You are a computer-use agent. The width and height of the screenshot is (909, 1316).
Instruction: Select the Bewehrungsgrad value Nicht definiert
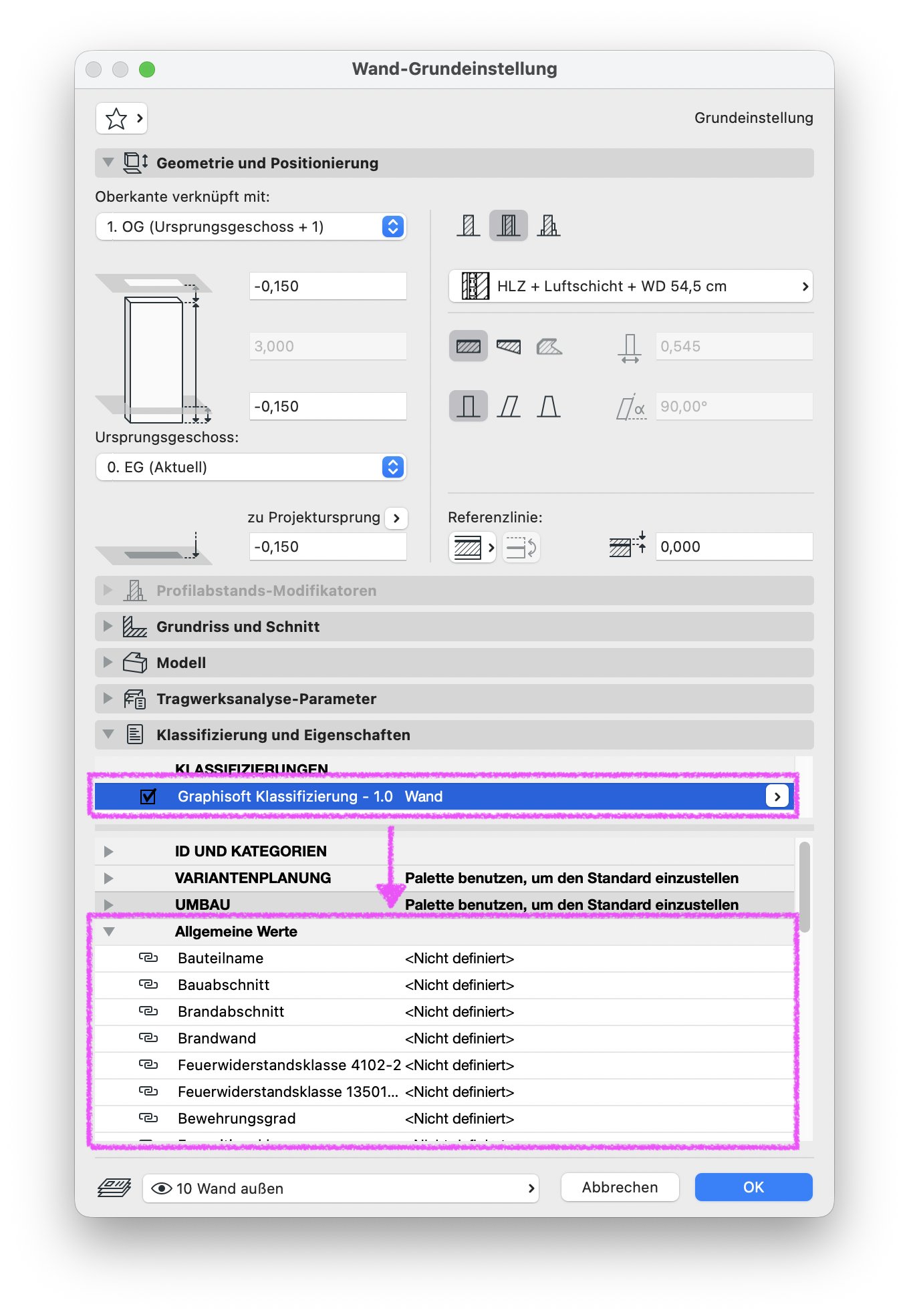click(460, 1118)
